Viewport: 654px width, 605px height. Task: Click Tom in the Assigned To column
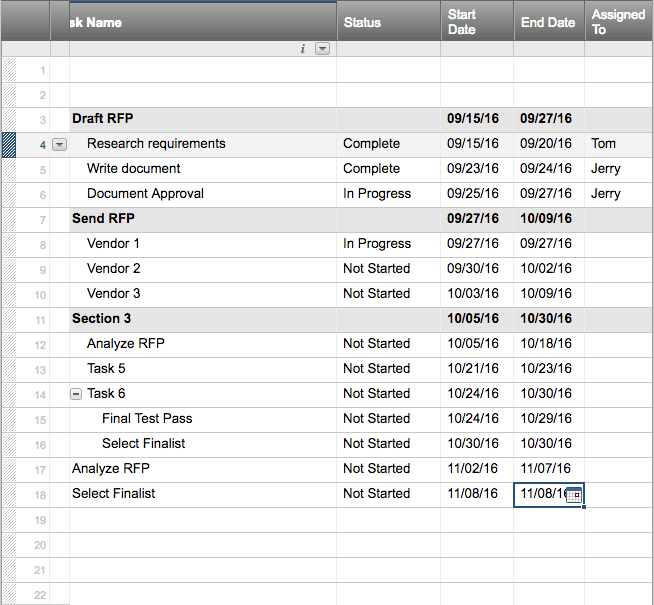[x=603, y=144]
